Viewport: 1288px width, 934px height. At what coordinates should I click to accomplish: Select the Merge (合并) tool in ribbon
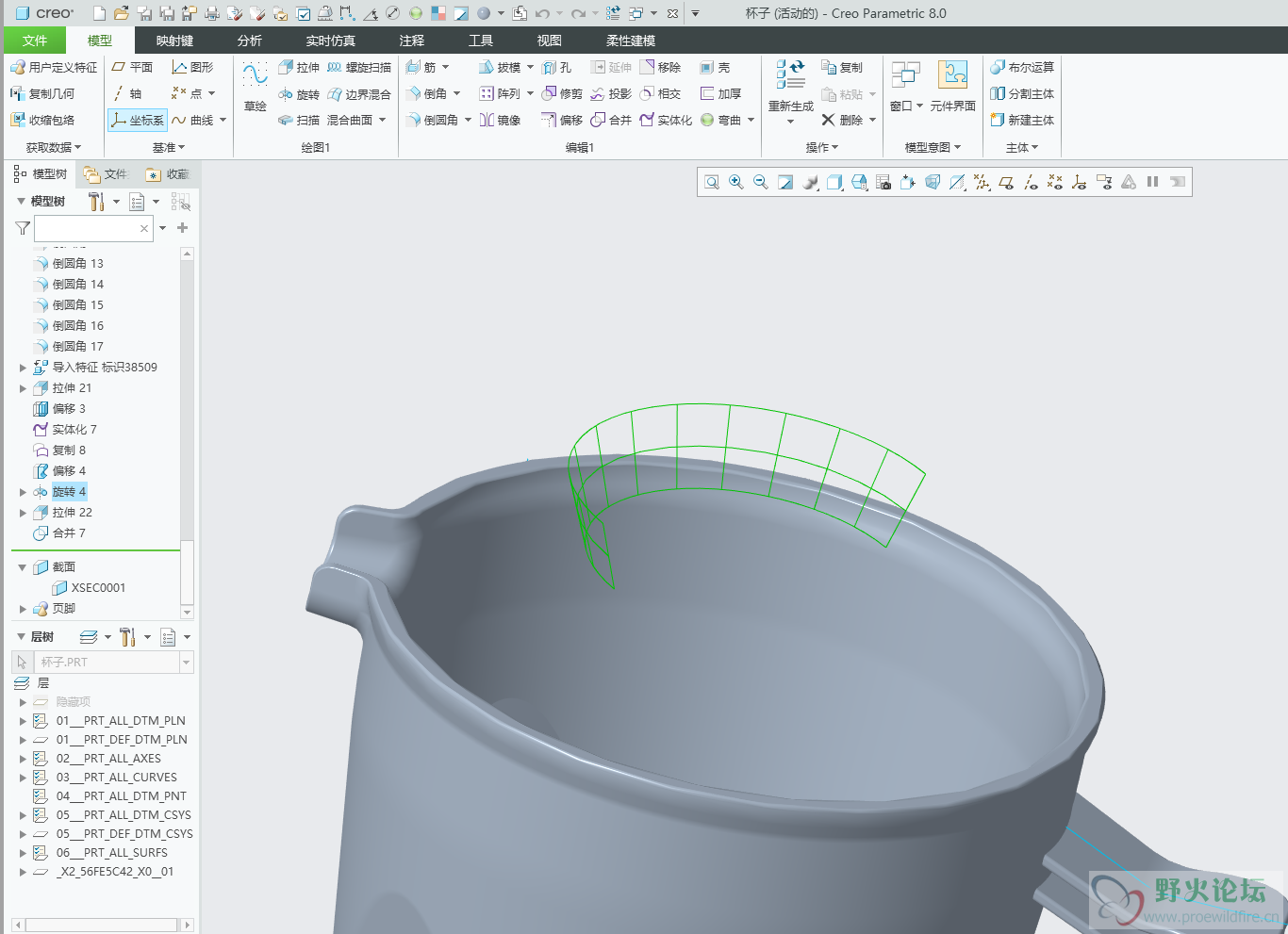611,121
